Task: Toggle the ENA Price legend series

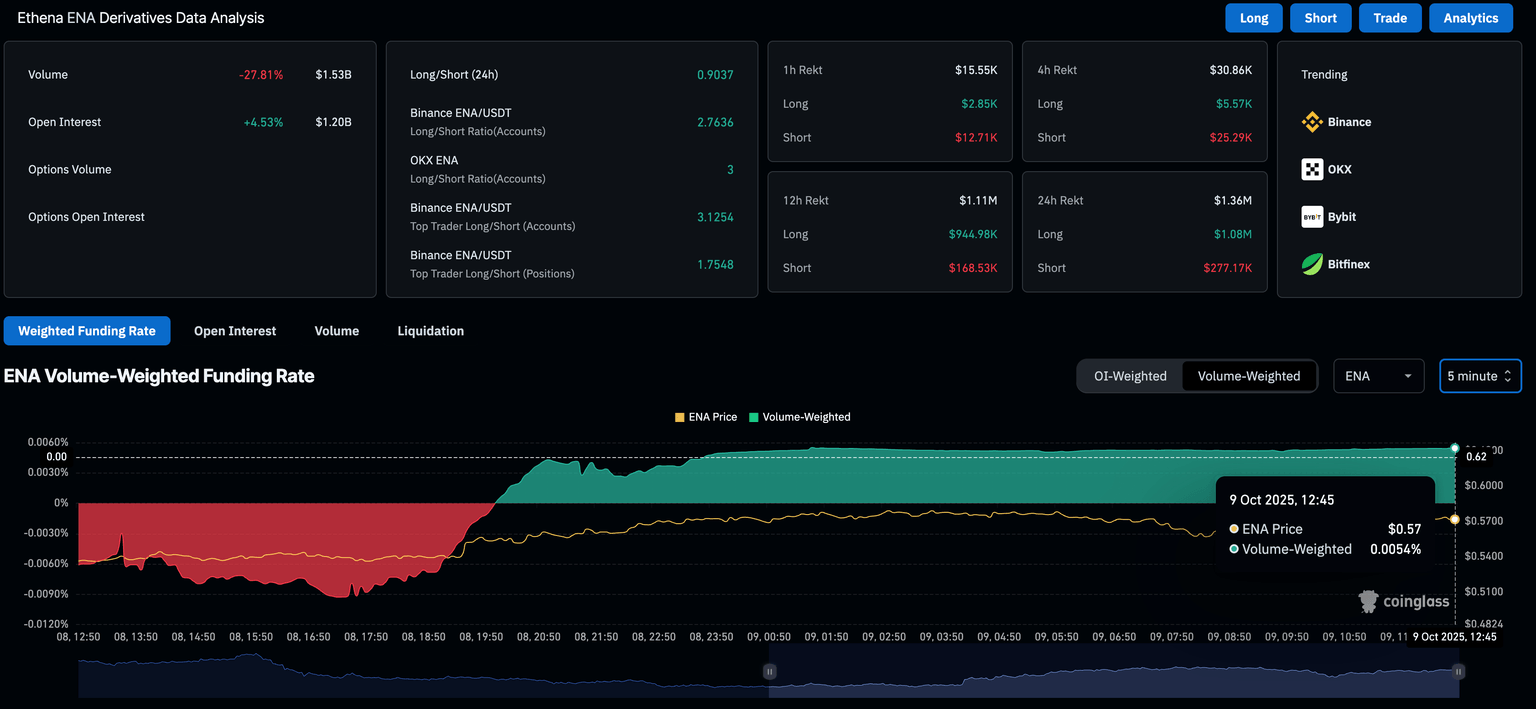Action: click(x=706, y=417)
